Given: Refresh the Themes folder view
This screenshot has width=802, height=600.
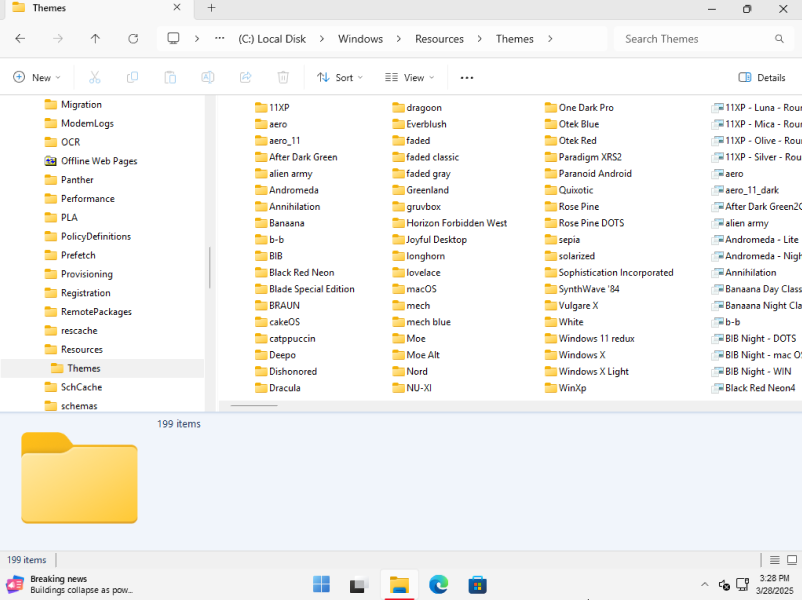Looking at the screenshot, I should click(133, 38).
